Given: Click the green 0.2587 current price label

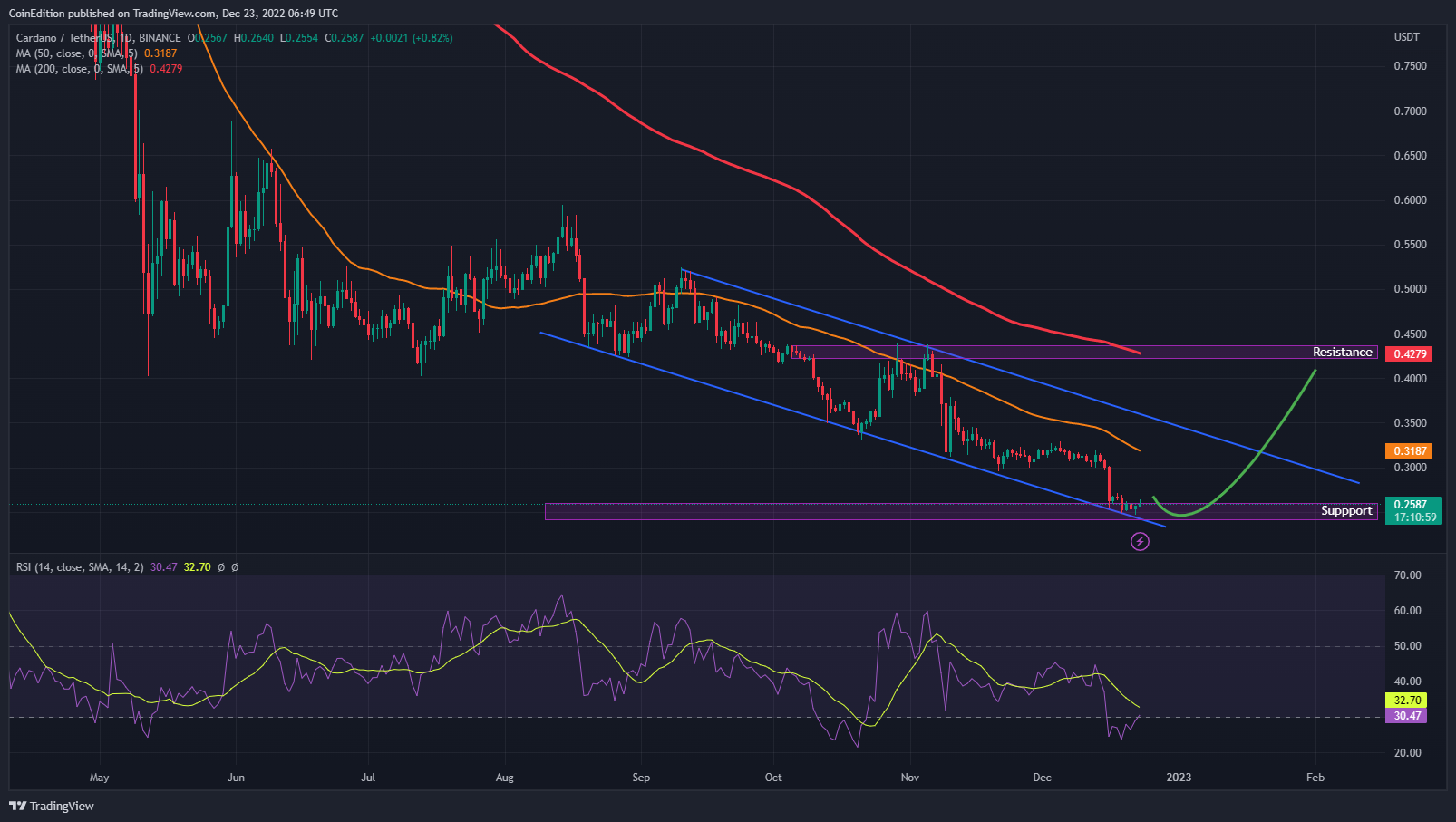Looking at the screenshot, I should coord(1412,511).
